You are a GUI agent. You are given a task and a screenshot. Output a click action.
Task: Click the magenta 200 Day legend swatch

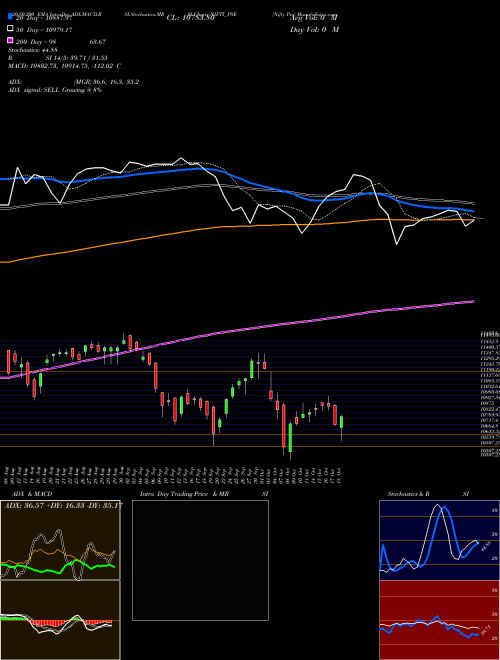pyautogui.click(x=11, y=40)
